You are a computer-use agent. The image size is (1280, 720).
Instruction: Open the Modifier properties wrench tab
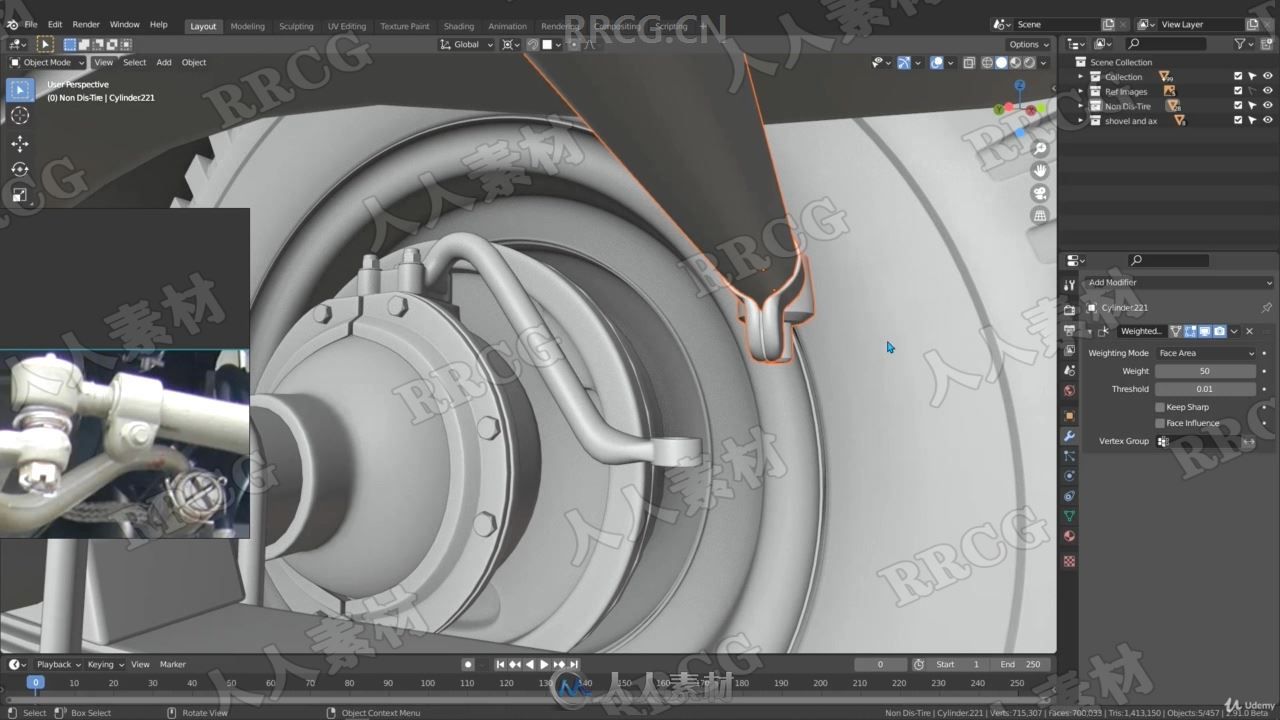point(1069,436)
